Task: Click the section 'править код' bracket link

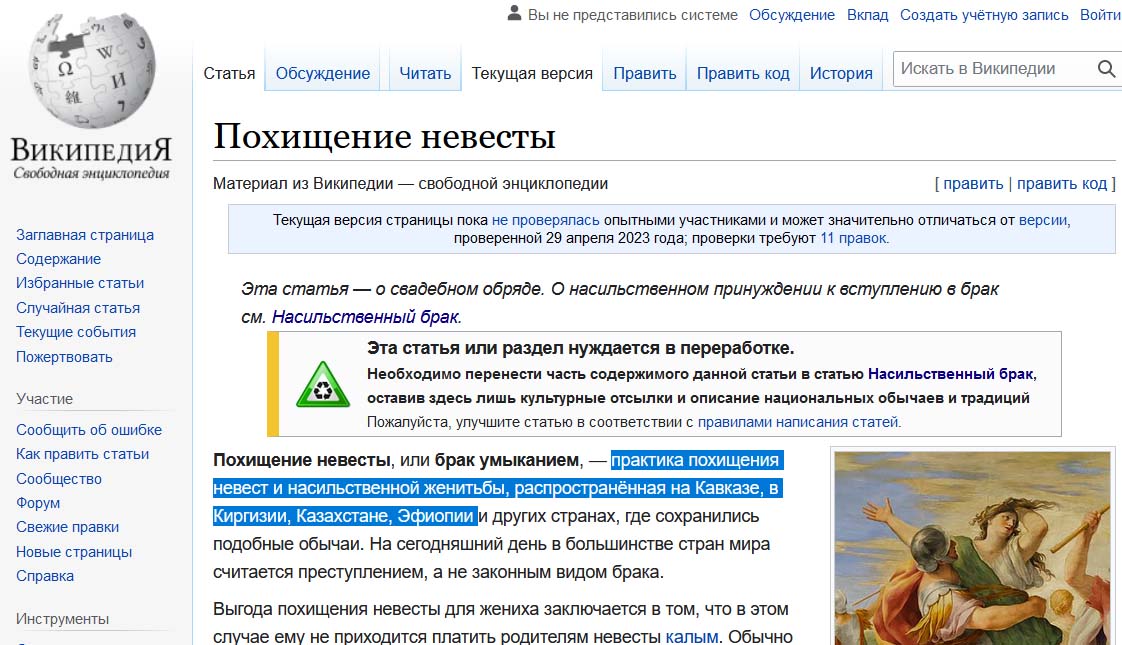Action: 1062,184
